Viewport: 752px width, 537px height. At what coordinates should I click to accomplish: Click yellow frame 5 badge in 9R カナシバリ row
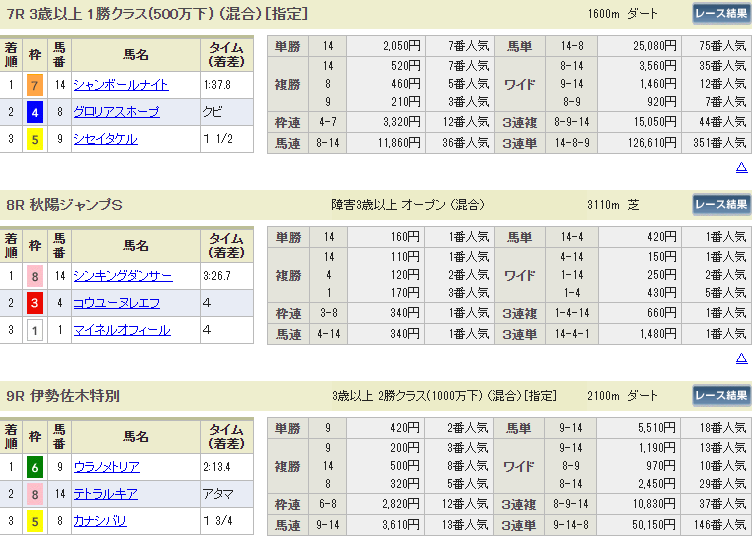point(35,521)
